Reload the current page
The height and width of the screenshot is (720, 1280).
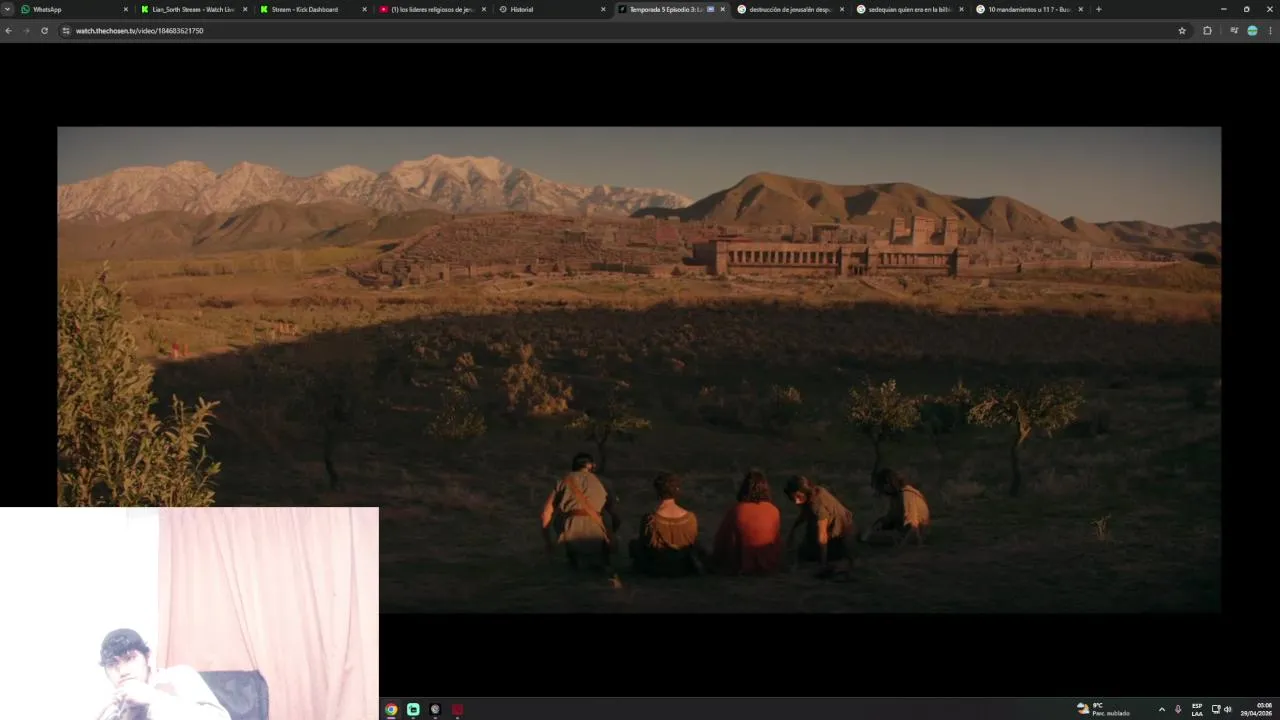[x=44, y=31]
